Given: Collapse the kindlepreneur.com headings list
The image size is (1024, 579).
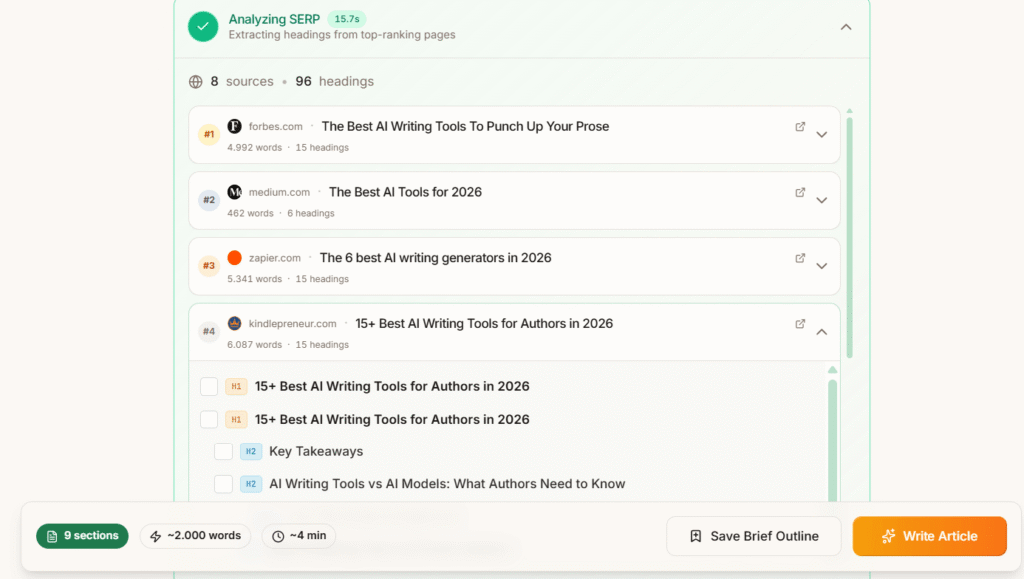Looking at the screenshot, I should point(822,330).
